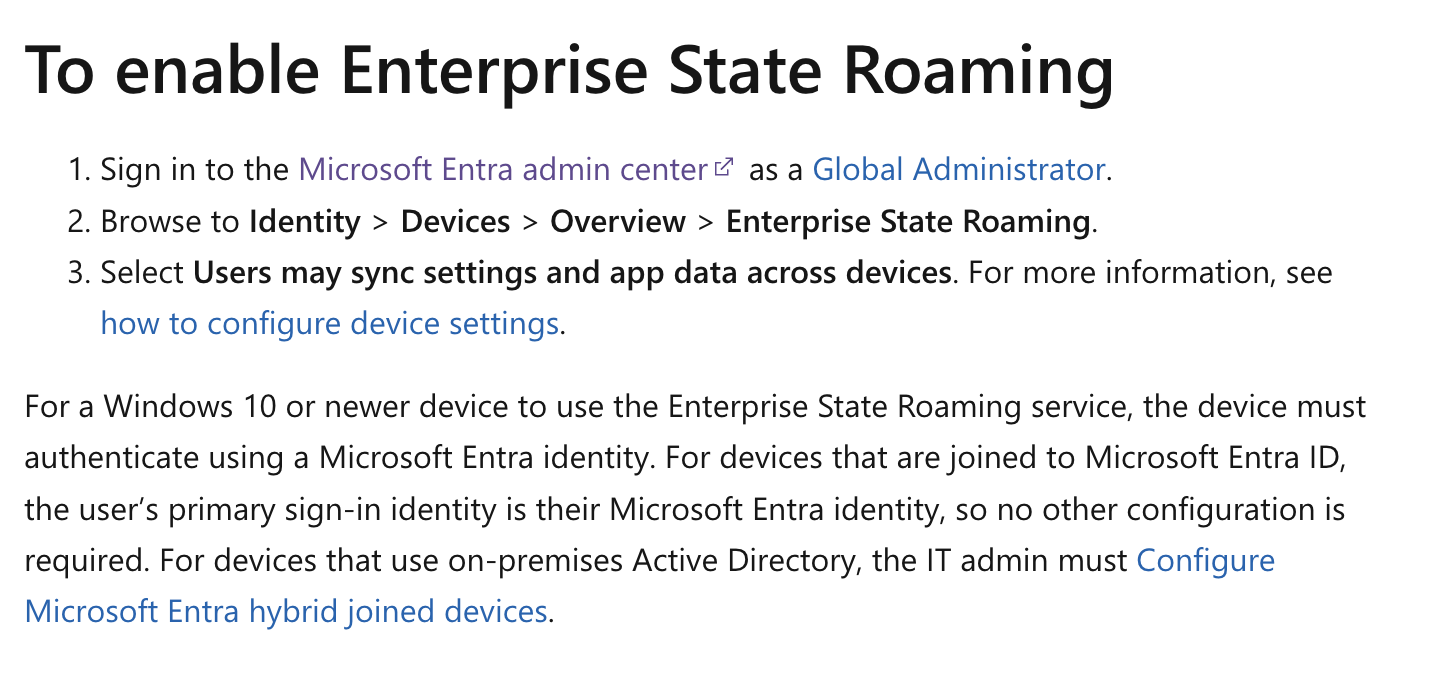Click list number 2 marker

coord(79,221)
